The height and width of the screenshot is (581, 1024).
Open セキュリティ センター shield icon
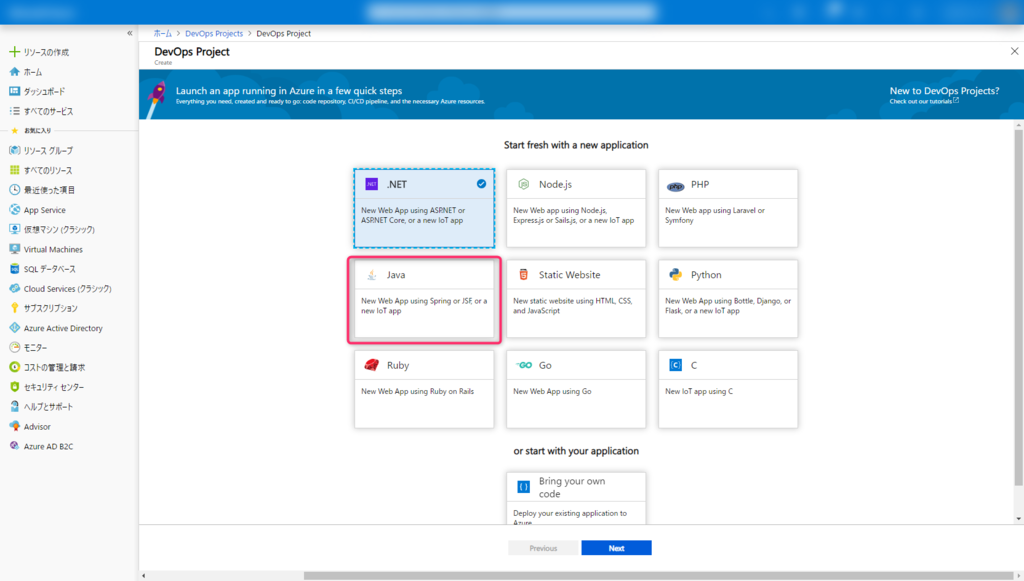(14, 386)
